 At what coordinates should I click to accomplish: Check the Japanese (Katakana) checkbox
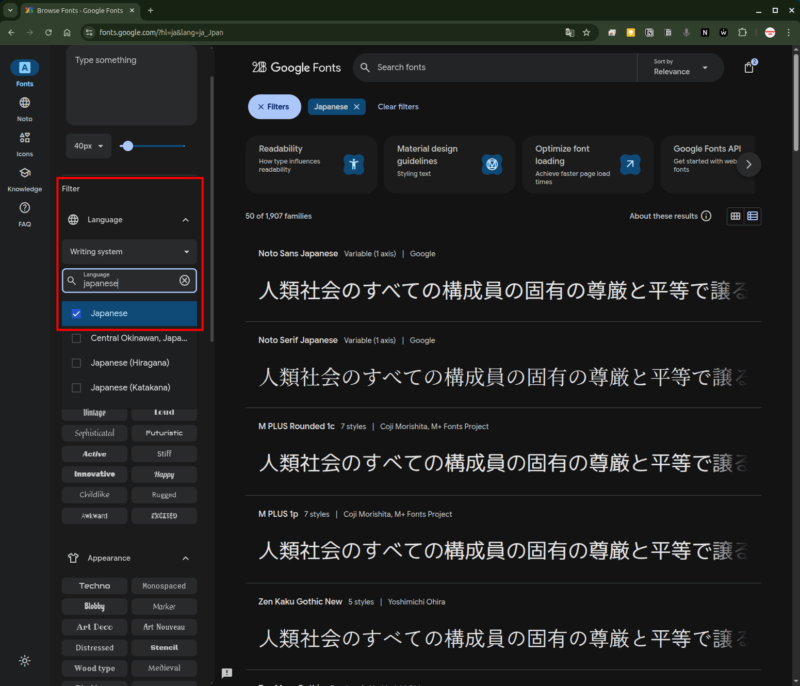76,387
